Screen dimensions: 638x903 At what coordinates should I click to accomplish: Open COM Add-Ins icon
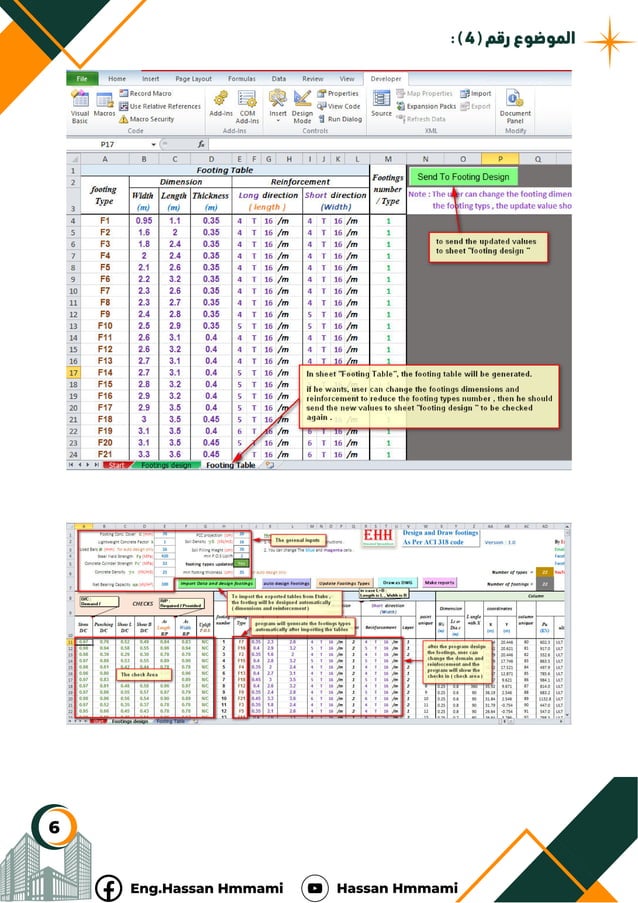tap(247, 107)
